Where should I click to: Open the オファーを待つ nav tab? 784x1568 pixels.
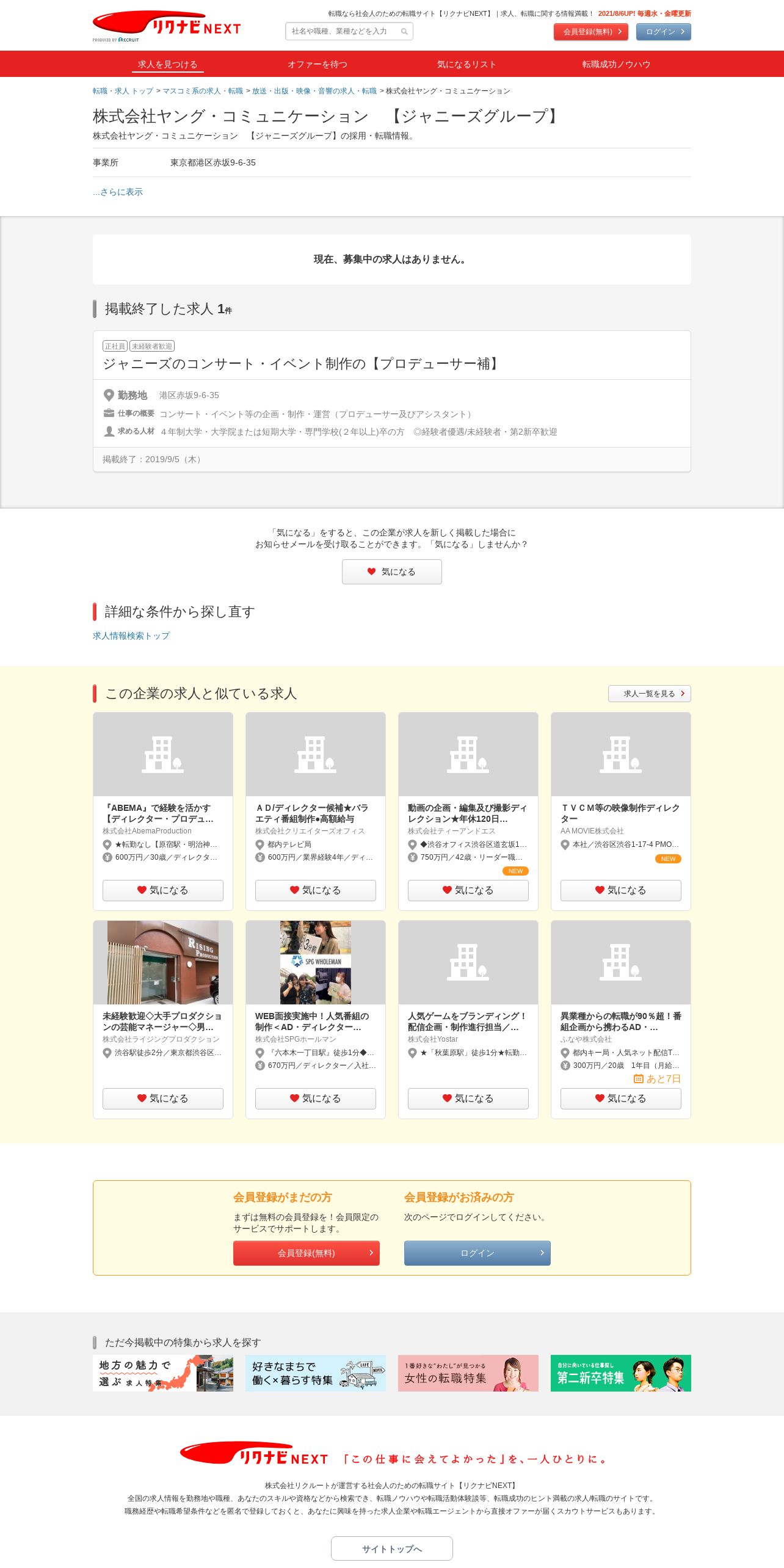click(x=318, y=64)
